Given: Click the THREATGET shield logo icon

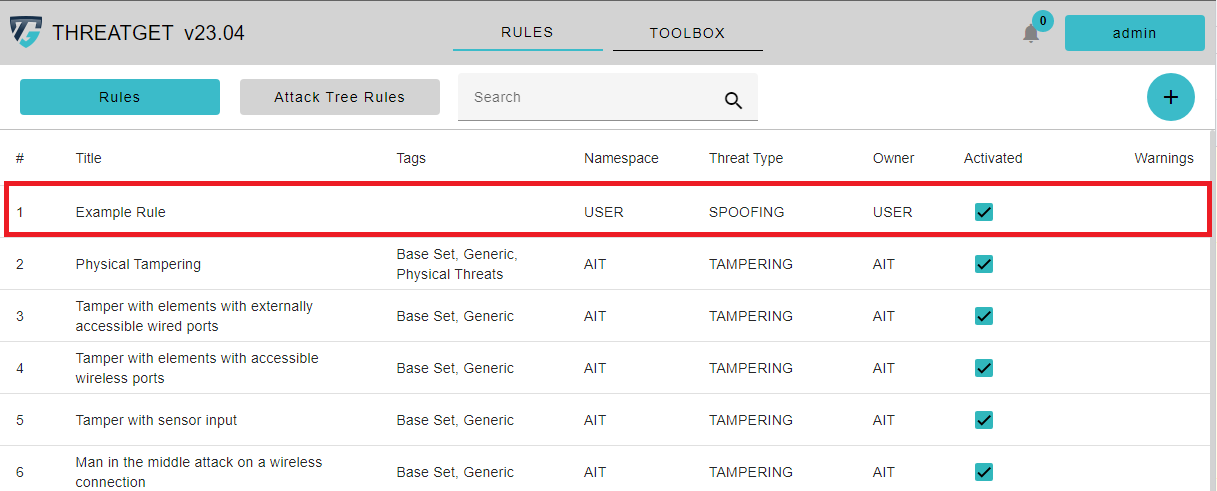Looking at the screenshot, I should (26, 33).
